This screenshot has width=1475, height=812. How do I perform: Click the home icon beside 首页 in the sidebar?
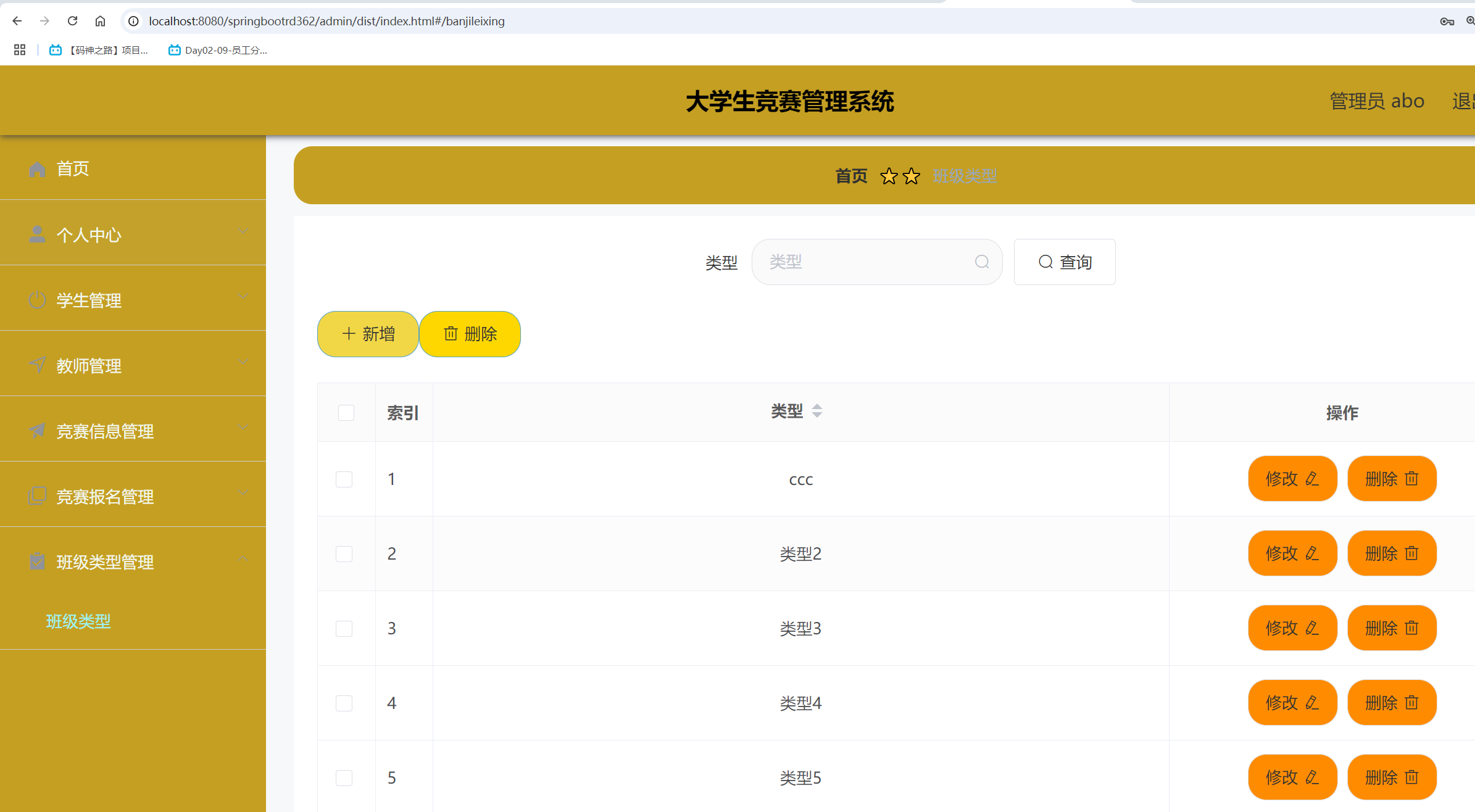click(x=37, y=168)
